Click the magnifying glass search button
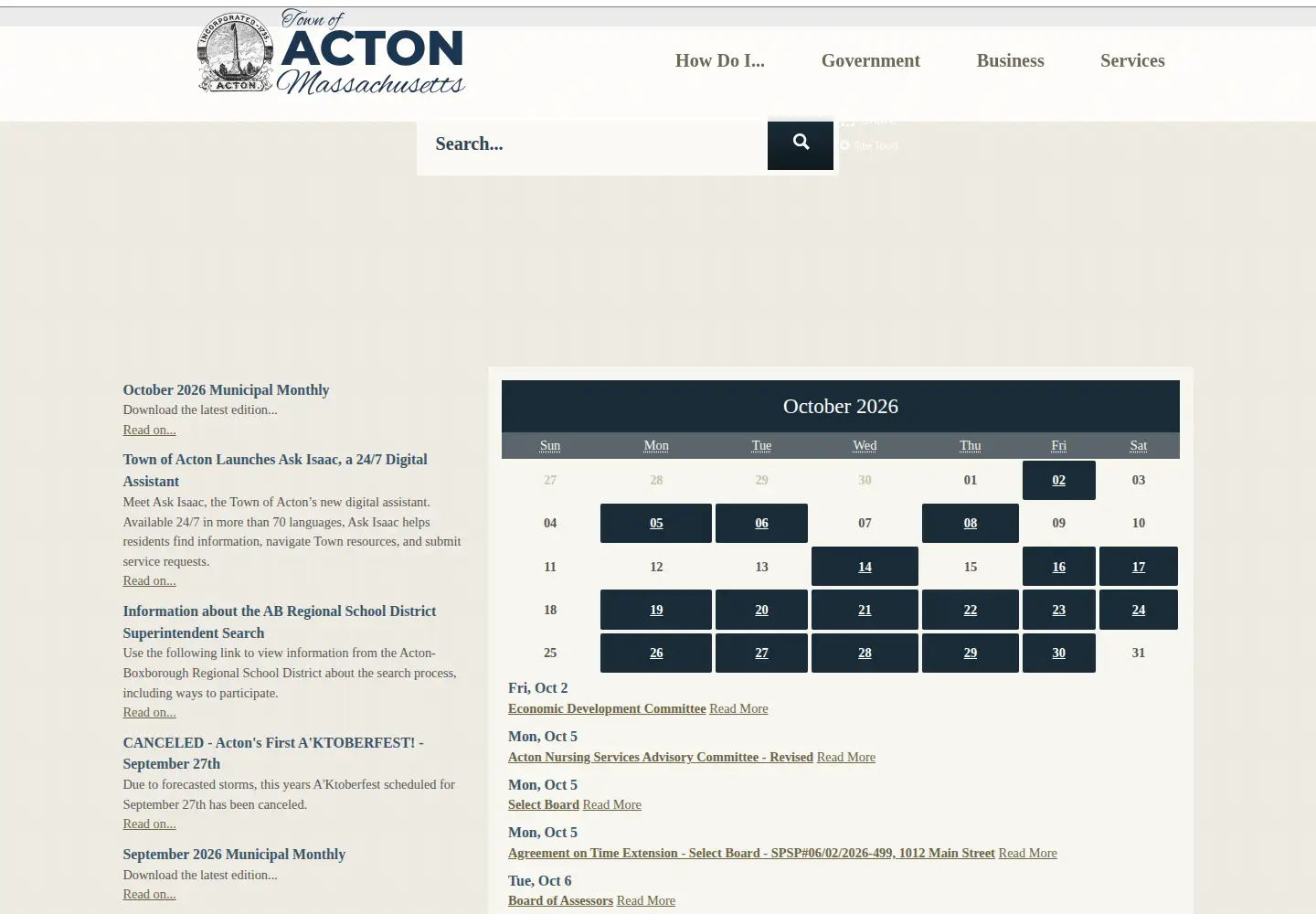Viewport: 1316px width, 914px height. point(801,143)
